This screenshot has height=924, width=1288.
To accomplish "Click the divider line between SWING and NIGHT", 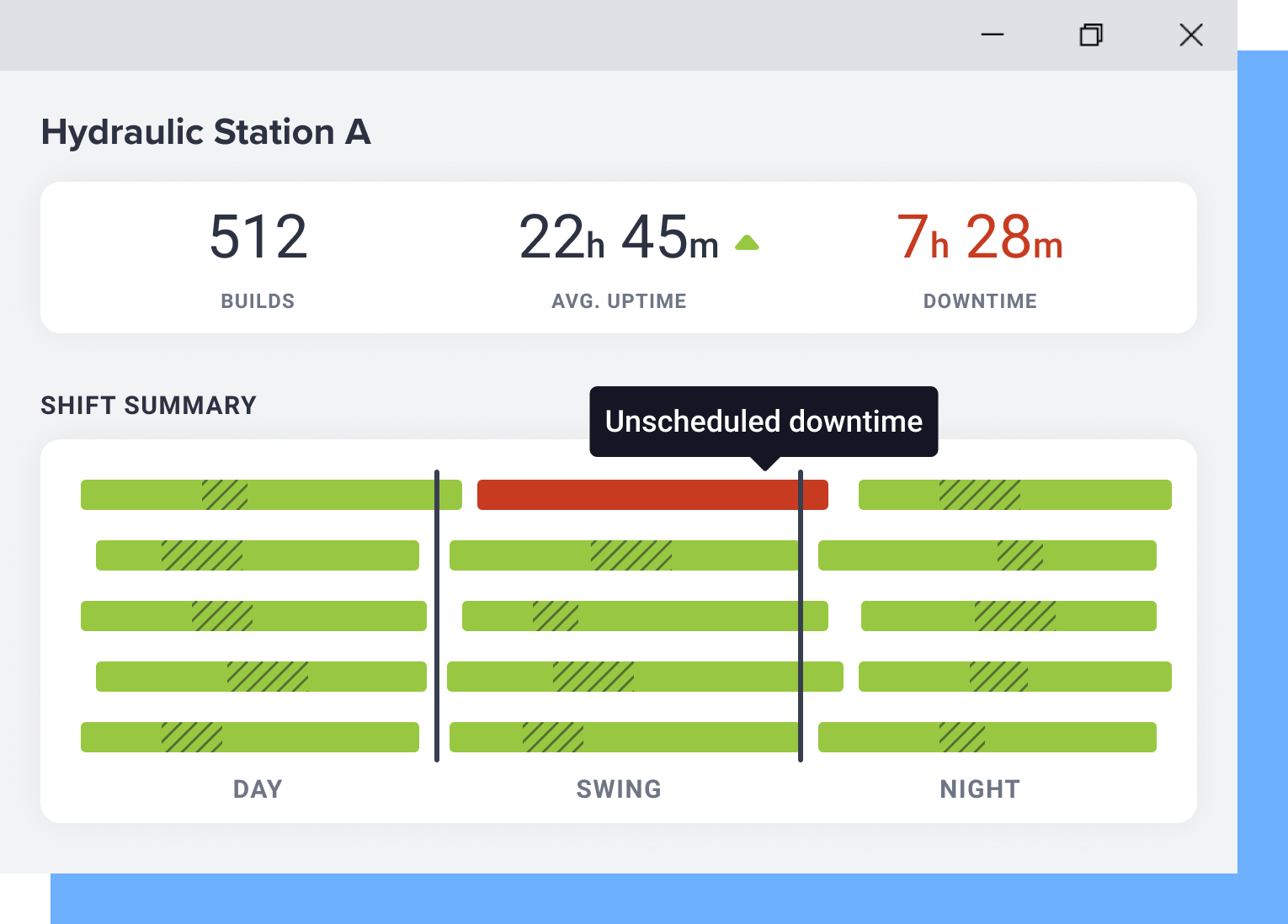I will pyautogui.click(x=801, y=614).
